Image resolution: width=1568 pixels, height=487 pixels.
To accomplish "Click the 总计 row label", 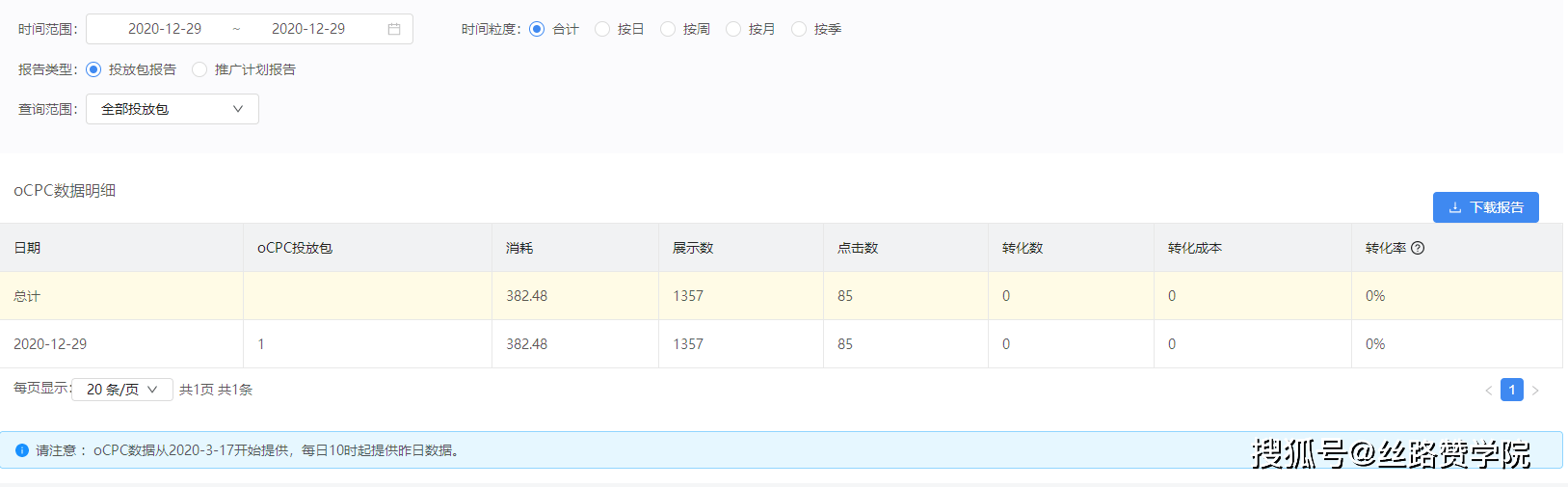I will pos(27,296).
